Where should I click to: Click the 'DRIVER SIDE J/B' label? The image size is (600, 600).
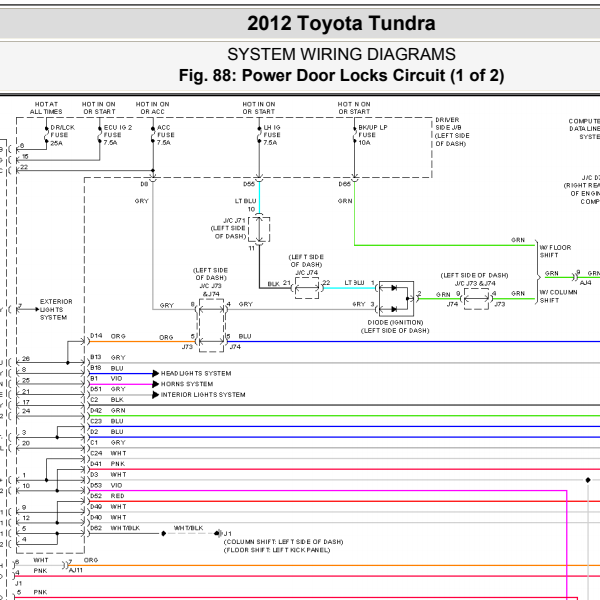[452, 132]
